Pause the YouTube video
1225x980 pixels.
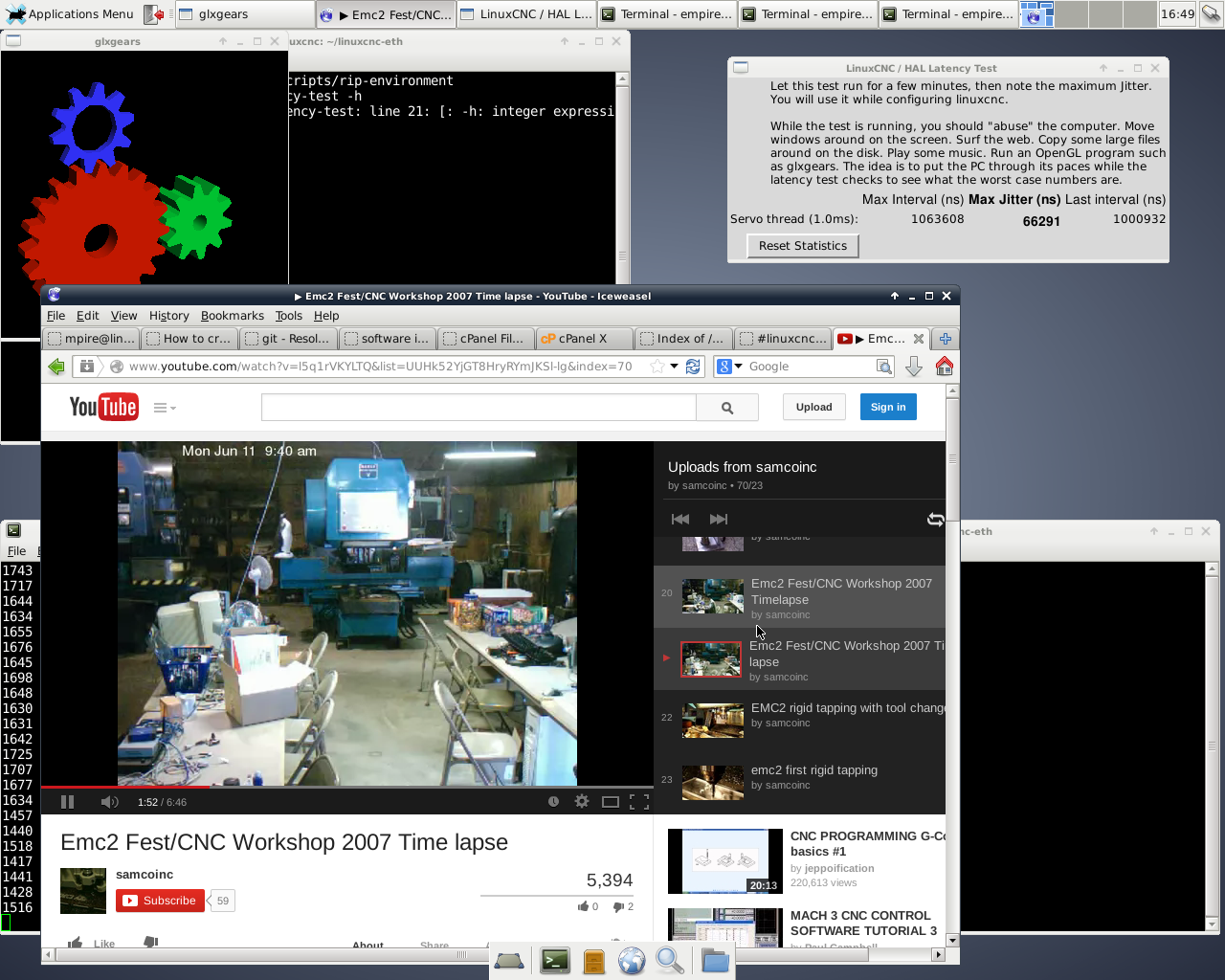[67, 802]
